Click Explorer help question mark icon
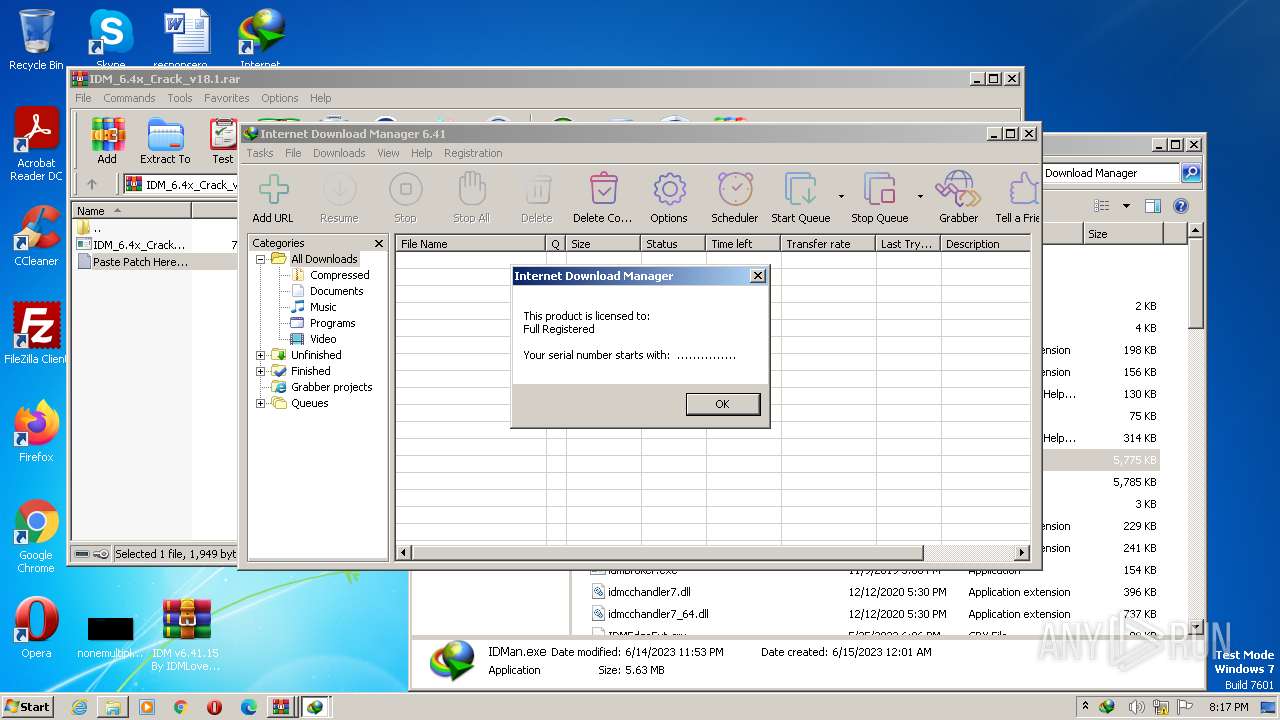Image resolution: width=1280 pixels, height=720 pixels. click(x=1181, y=206)
